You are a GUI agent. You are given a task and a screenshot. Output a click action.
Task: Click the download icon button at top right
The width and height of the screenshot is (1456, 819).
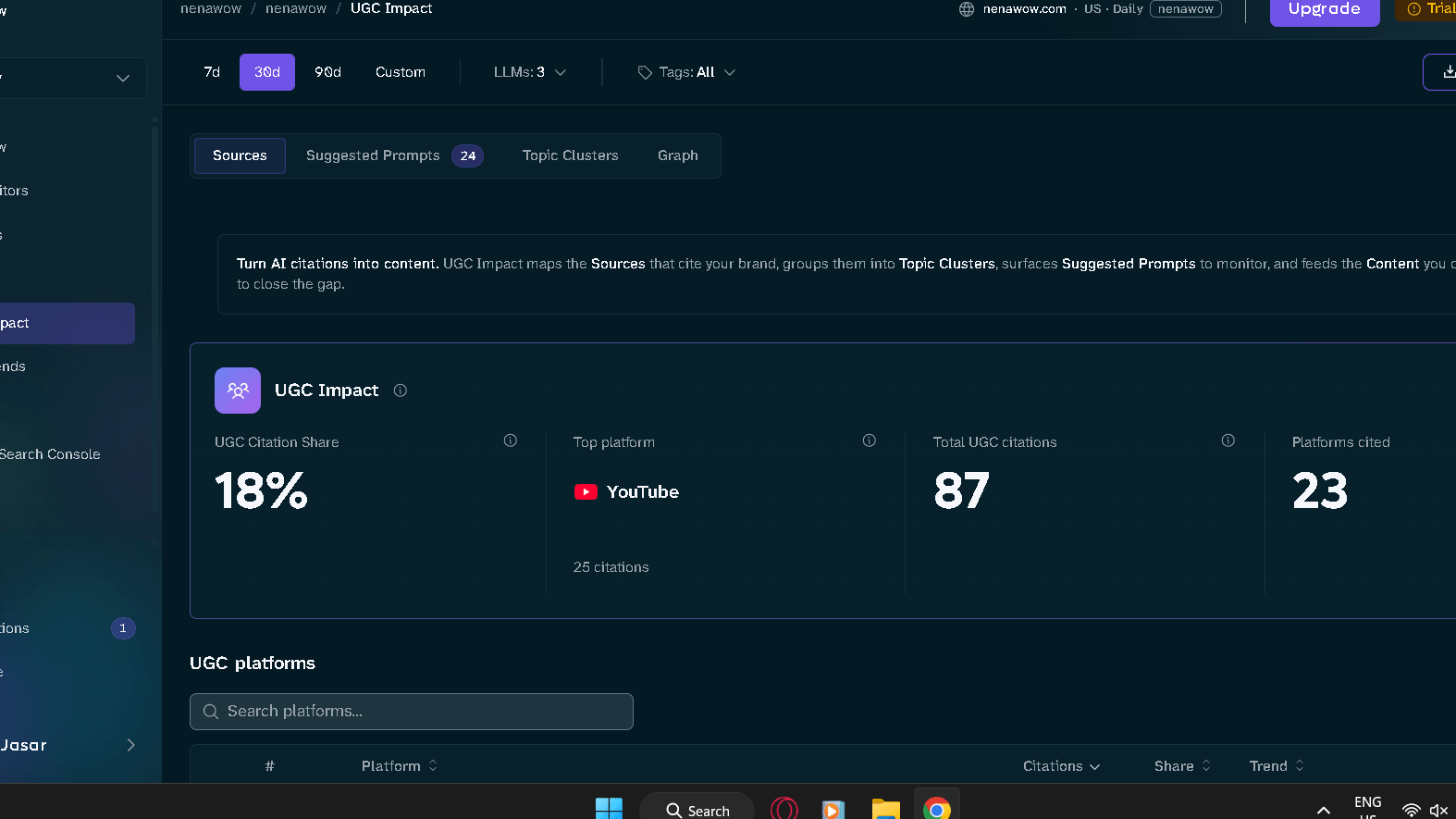pyautogui.click(x=1448, y=72)
